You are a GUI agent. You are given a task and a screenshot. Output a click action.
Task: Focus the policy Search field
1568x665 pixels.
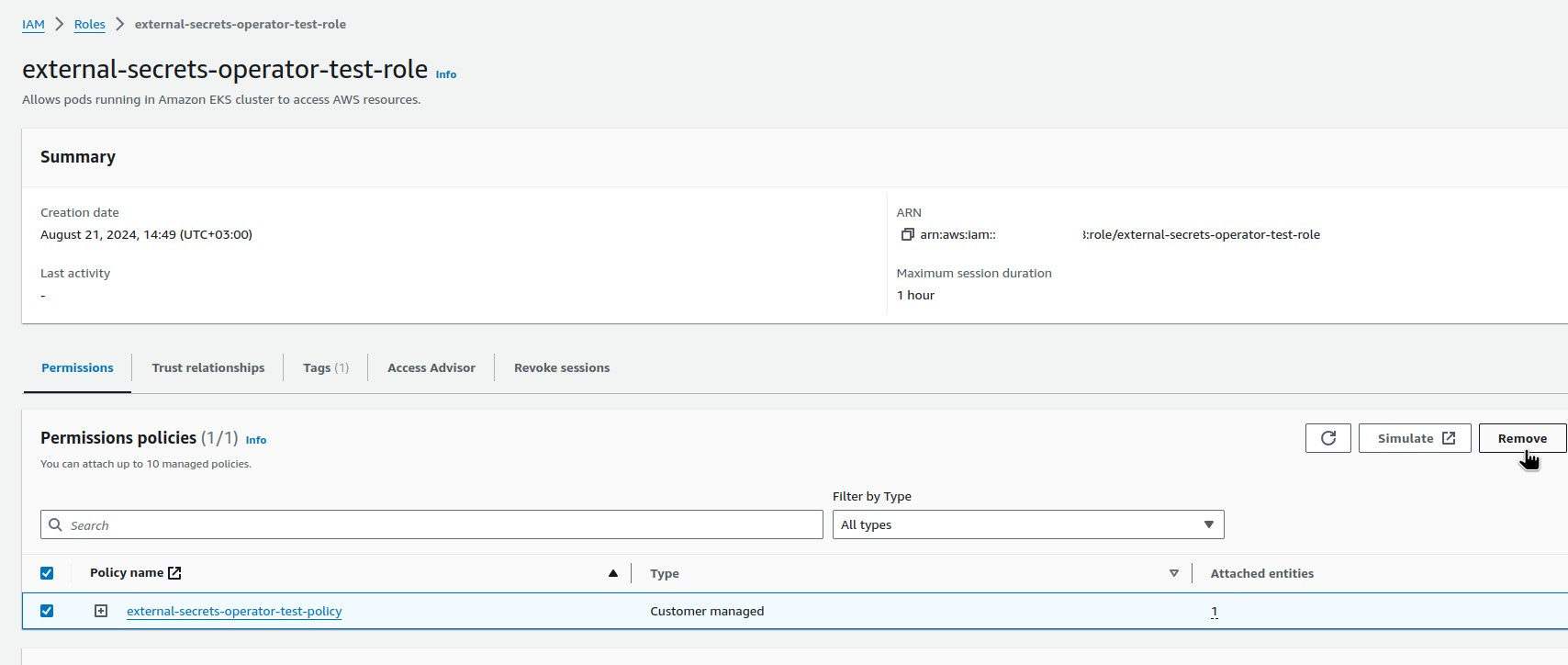click(431, 524)
